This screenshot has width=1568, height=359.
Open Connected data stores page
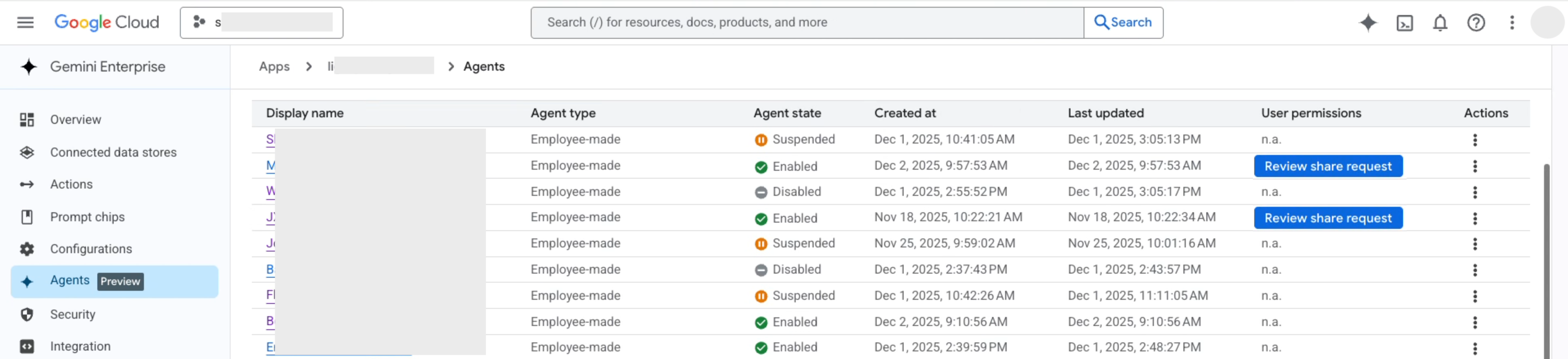click(x=113, y=152)
